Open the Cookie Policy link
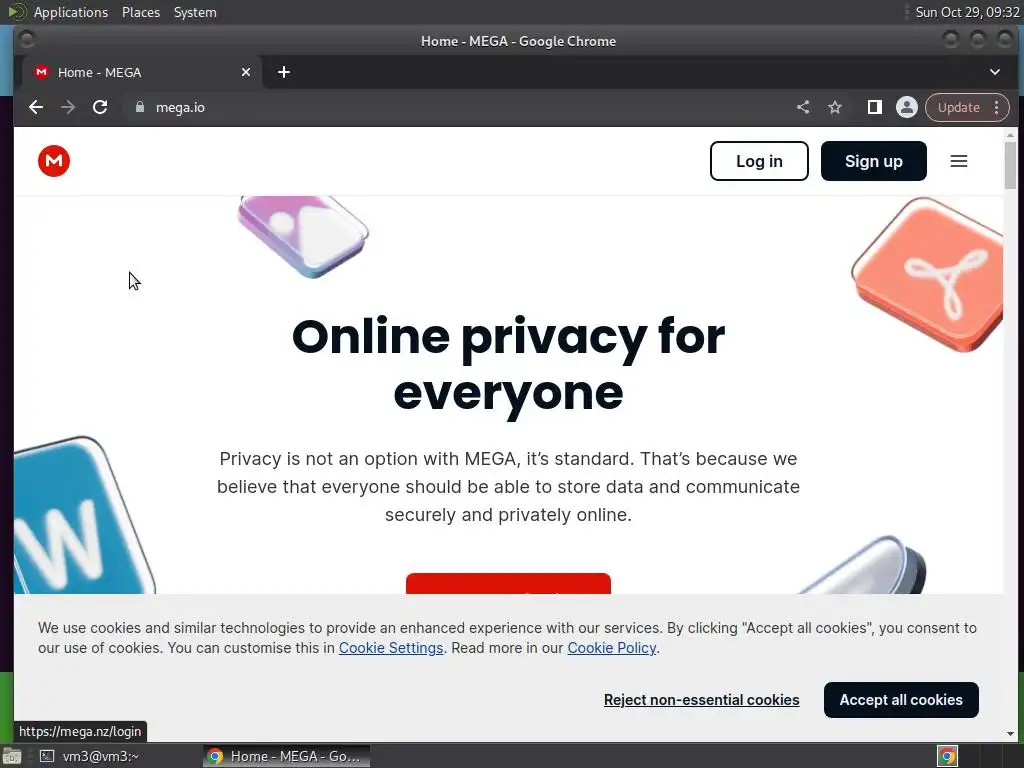This screenshot has height=768, width=1024. (611, 648)
